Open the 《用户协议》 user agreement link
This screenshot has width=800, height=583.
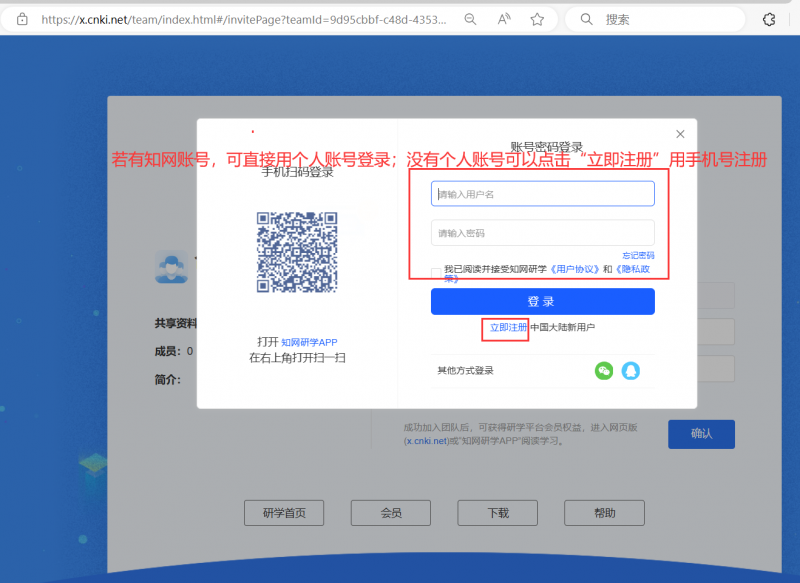[575, 270]
